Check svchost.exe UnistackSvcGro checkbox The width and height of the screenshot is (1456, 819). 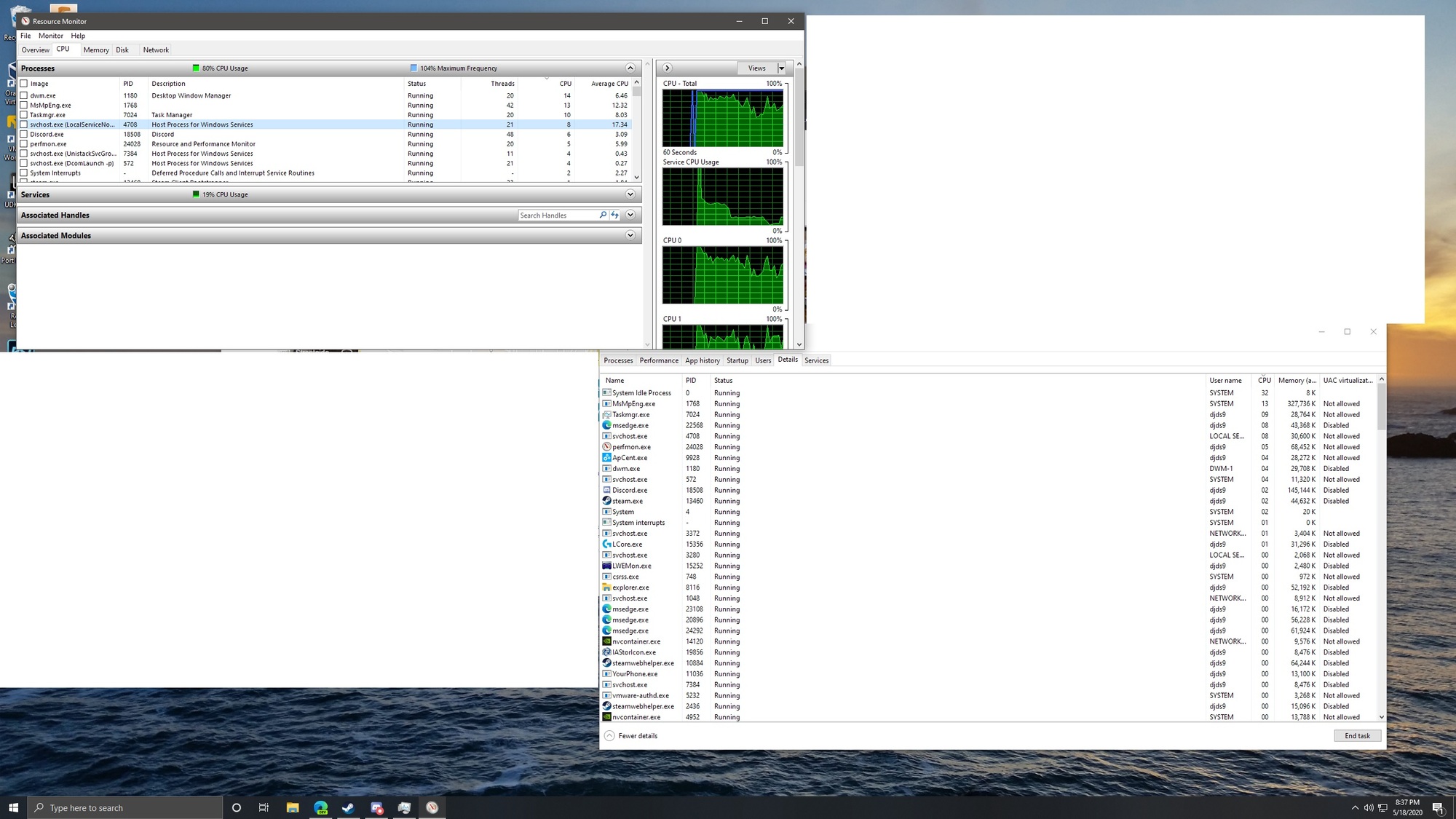[24, 154]
